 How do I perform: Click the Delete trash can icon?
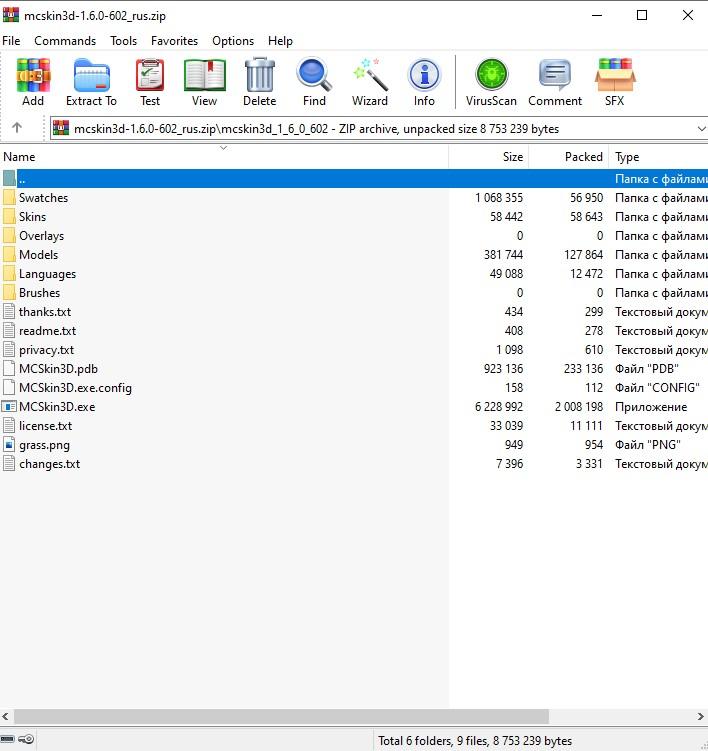coord(260,75)
